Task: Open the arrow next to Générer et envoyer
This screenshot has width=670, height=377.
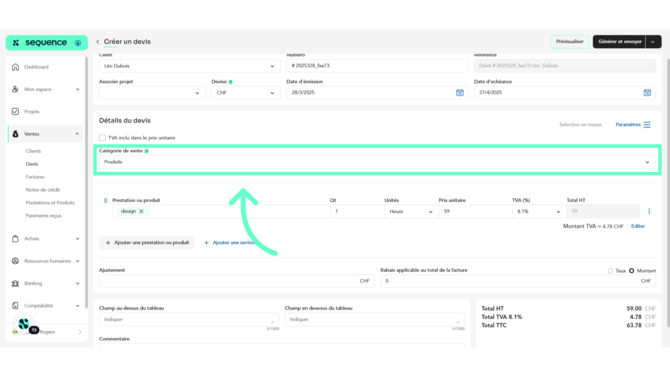Action: click(x=653, y=41)
